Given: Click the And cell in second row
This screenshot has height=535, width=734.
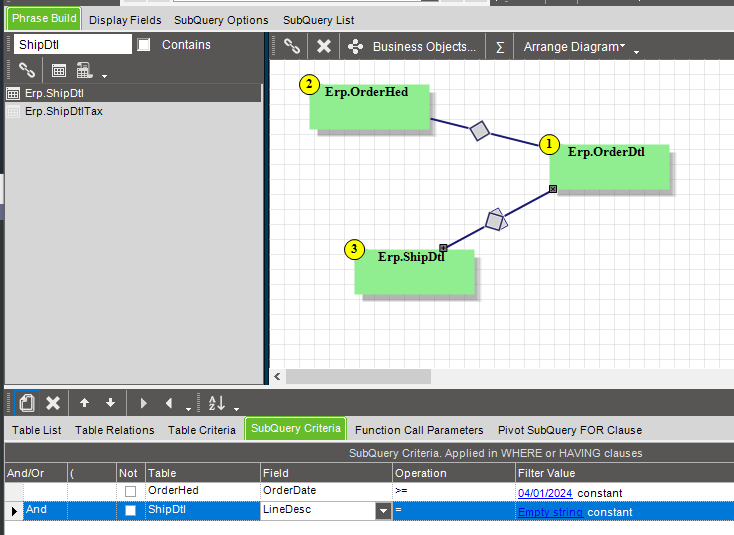Looking at the screenshot, I should pyautogui.click(x=45, y=510).
